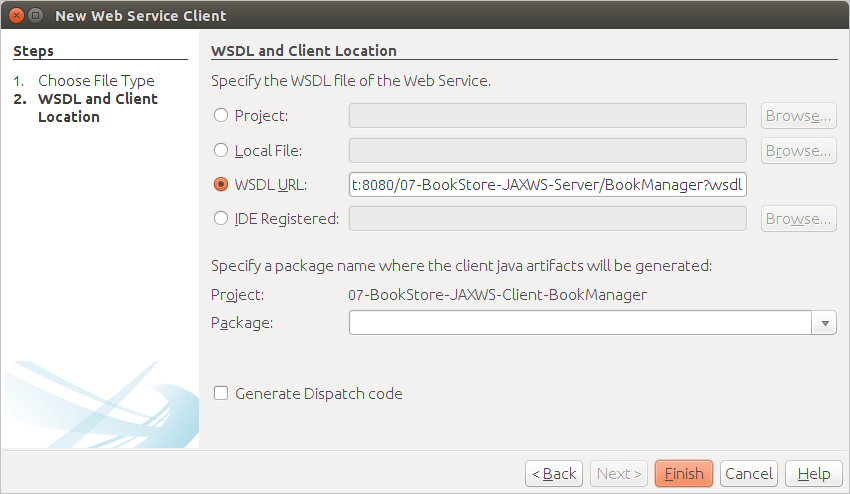This screenshot has height=494, width=850.
Task: Click step 1 Choose File Type
Action: (x=96, y=81)
